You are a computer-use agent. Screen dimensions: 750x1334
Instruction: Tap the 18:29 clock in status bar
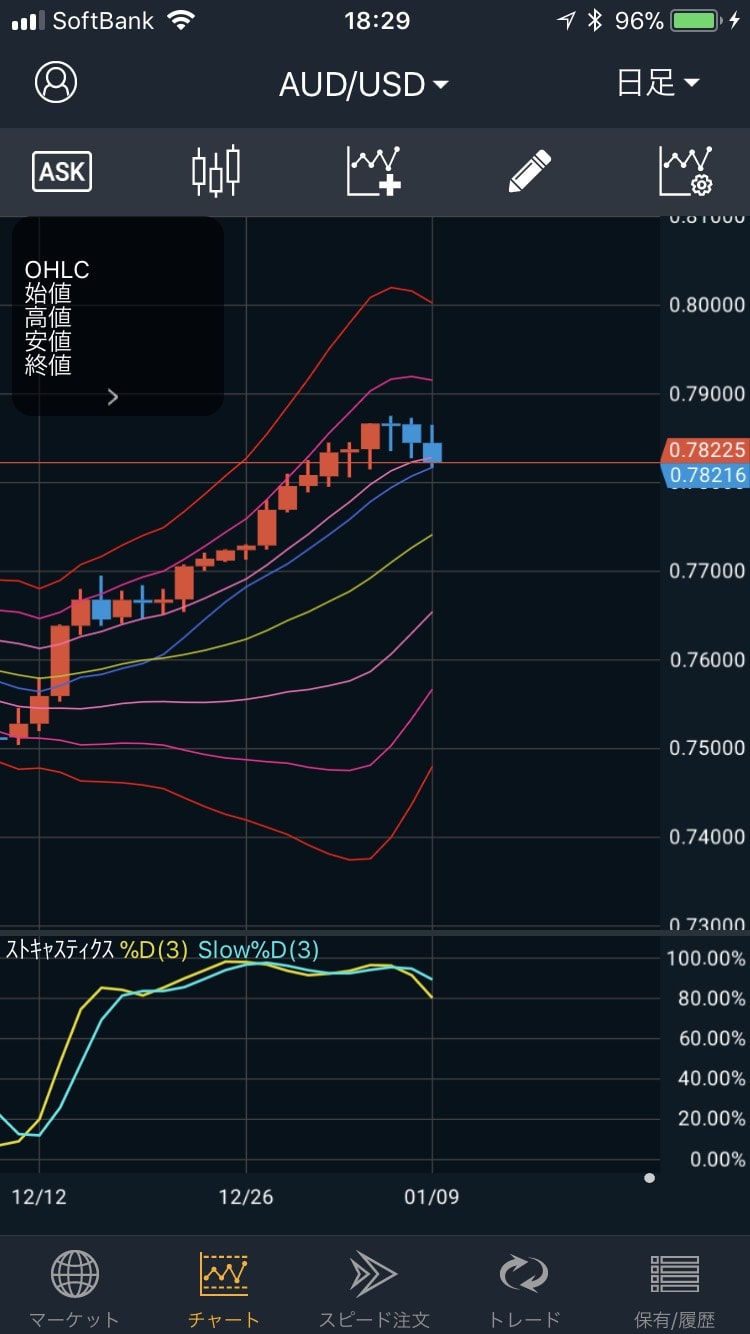pyautogui.click(x=377, y=20)
